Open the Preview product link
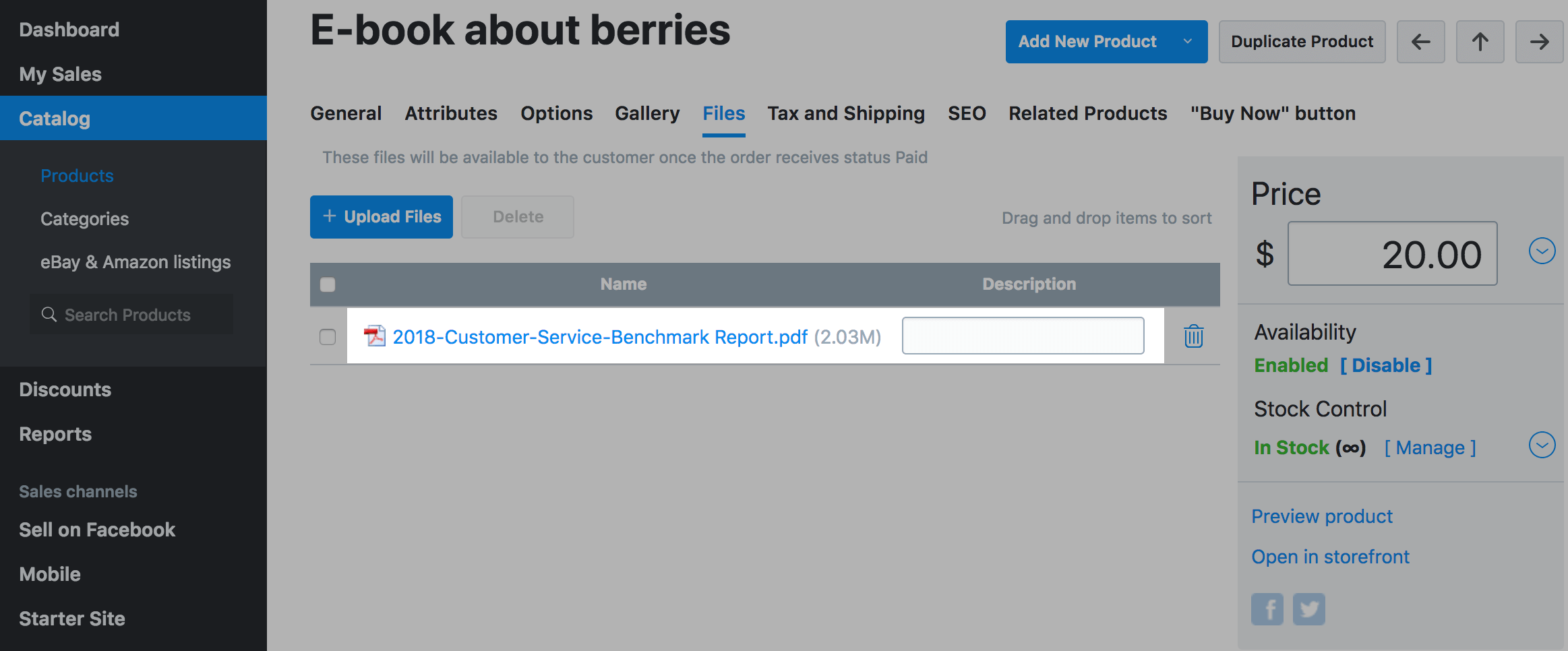Screen dimensions: 1568x651 tap(1321, 516)
